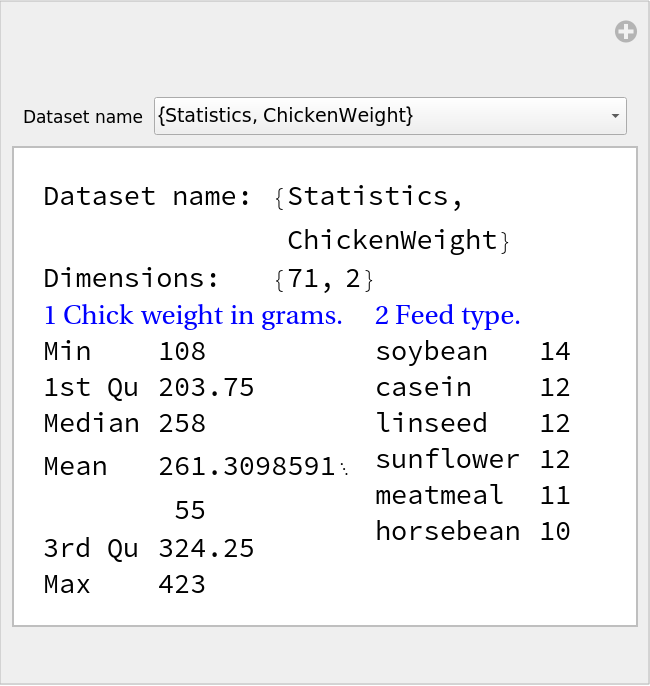650x686 pixels.
Task: Click the '1 Chick weight in grams.' heading
Action: pyautogui.click(x=193, y=316)
